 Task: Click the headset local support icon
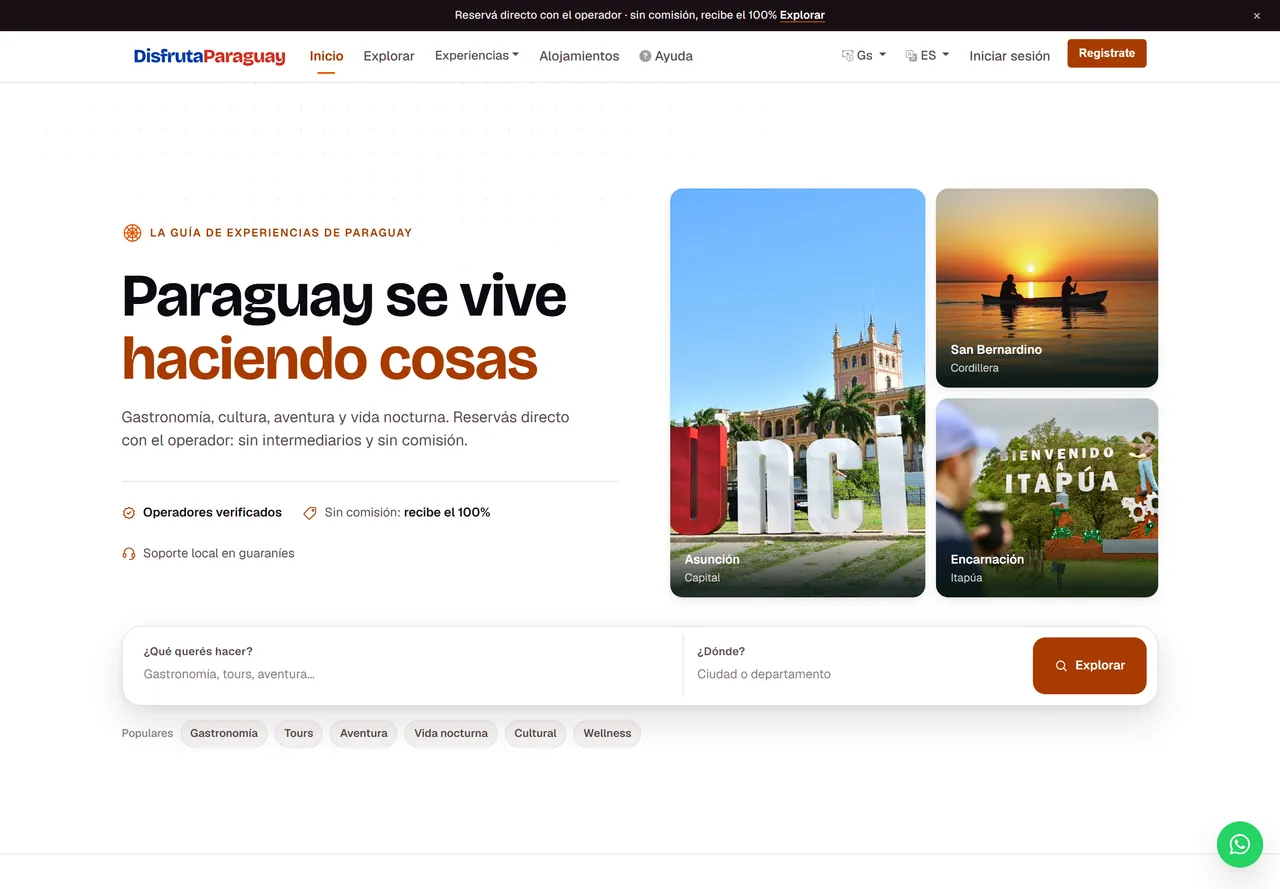pyautogui.click(x=129, y=553)
